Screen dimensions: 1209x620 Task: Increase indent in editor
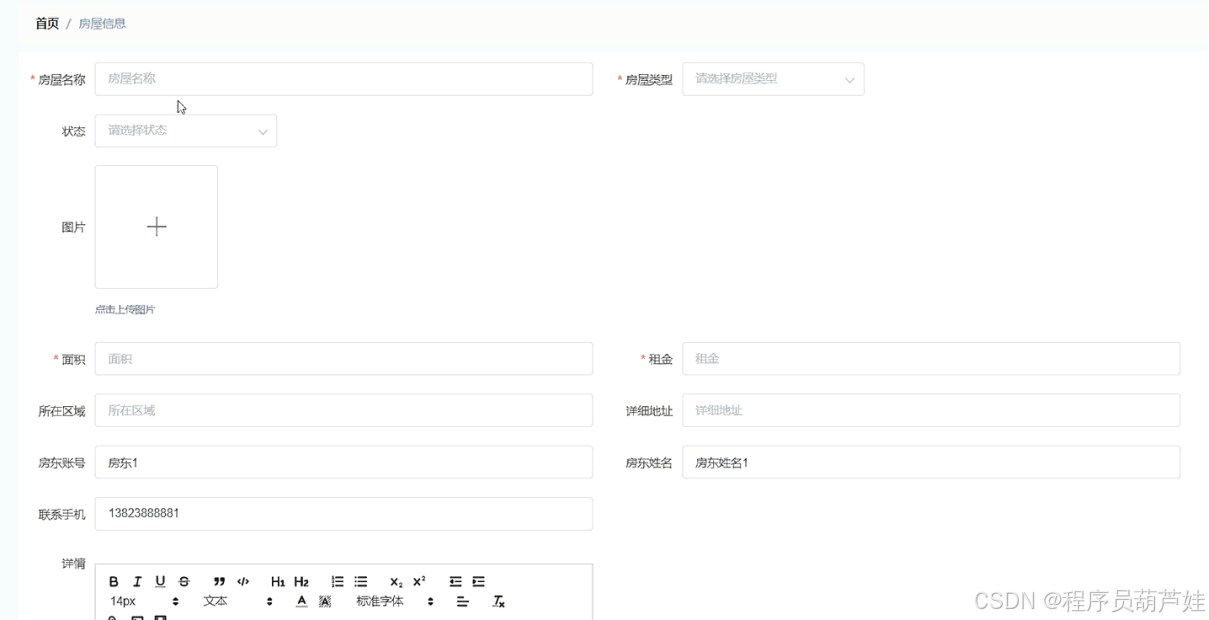click(x=479, y=582)
